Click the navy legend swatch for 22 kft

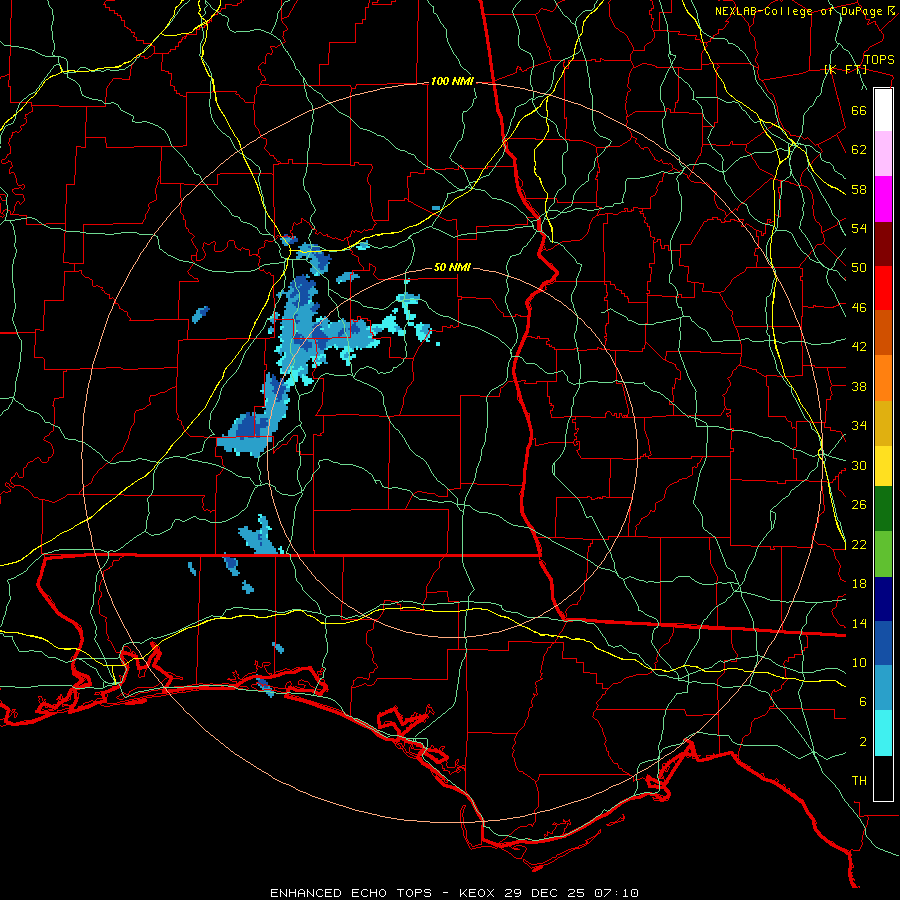pos(883,599)
